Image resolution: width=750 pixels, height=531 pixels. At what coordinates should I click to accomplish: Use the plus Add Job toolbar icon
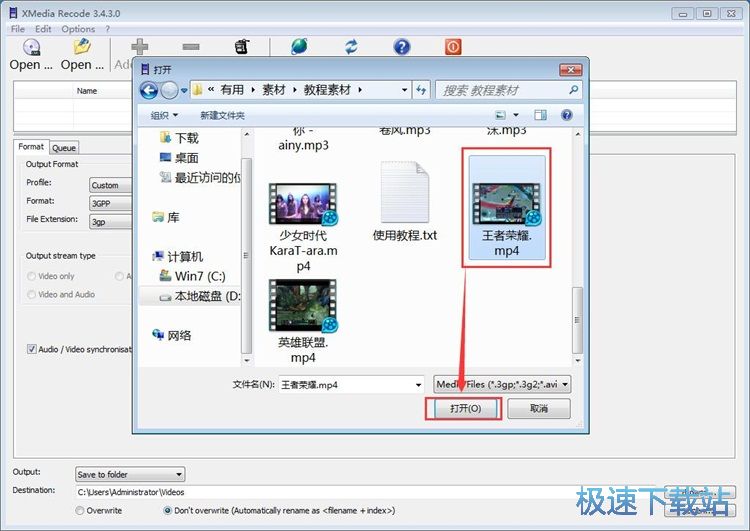pyautogui.click(x=140, y=47)
